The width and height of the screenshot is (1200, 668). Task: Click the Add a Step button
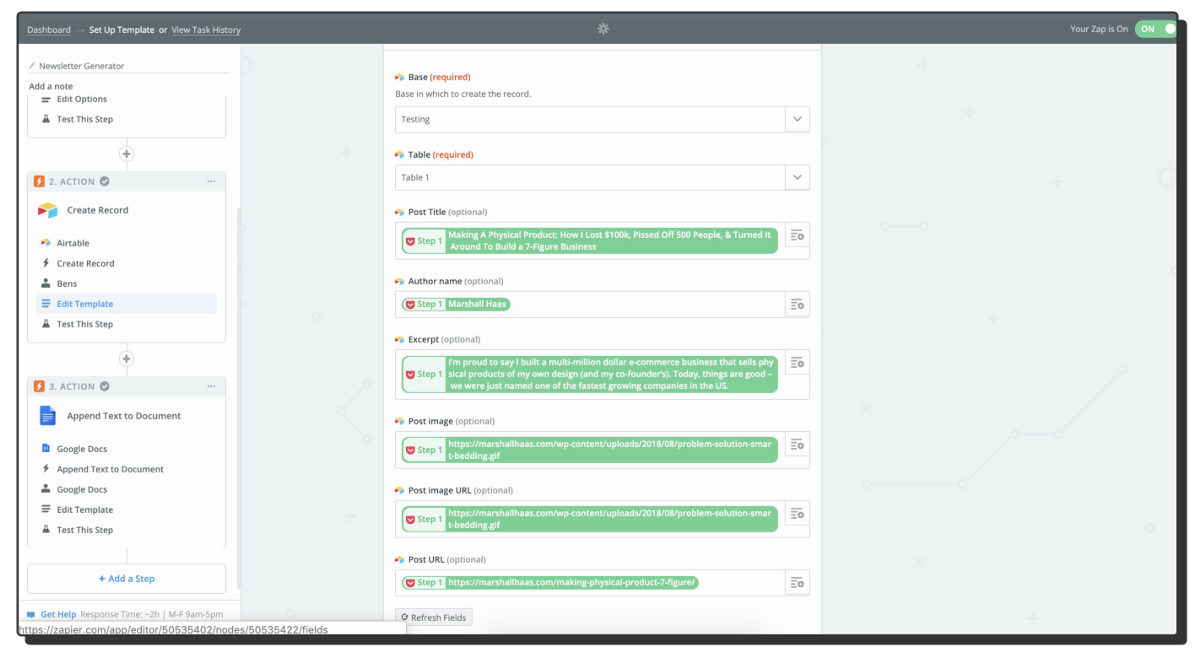click(126, 578)
